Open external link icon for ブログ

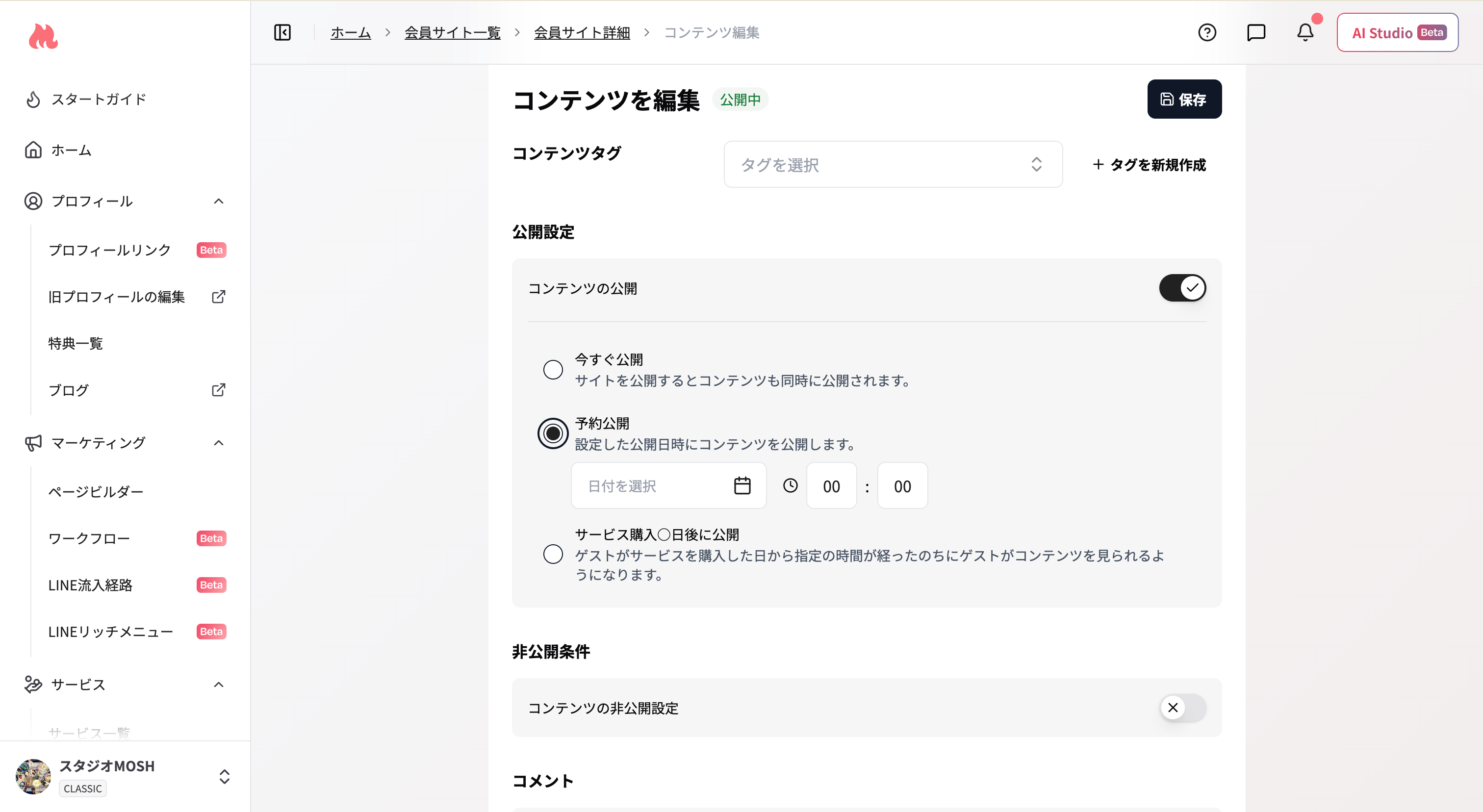point(218,390)
